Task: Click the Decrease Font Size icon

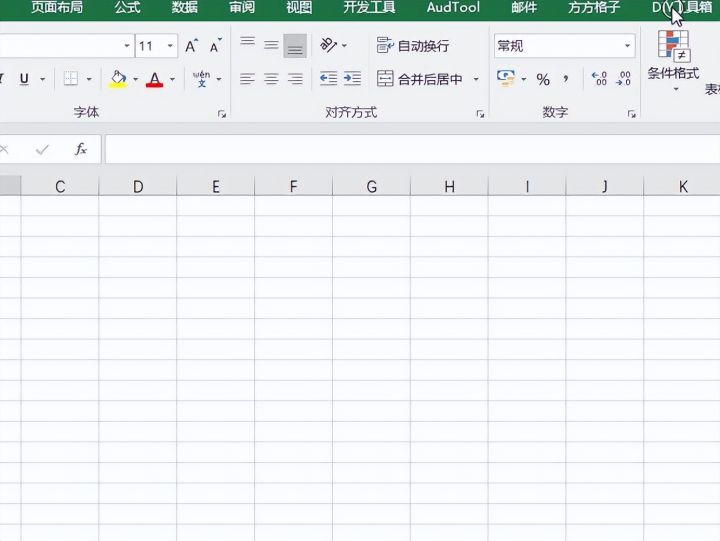Action: click(x=215, y=45)
